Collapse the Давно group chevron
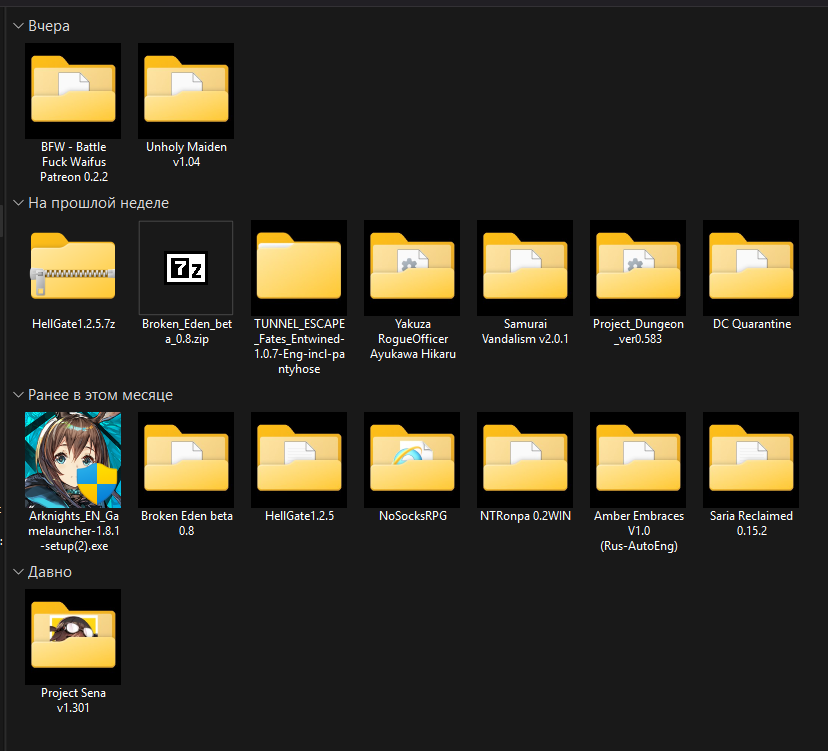This screenshot has width=828, height=751. pos(18,572)
